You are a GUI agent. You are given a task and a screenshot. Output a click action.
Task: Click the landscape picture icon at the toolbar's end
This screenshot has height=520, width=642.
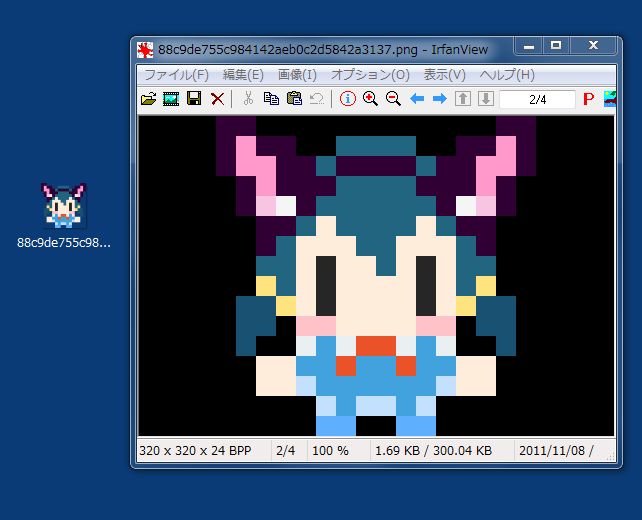(x=609, y=99)
